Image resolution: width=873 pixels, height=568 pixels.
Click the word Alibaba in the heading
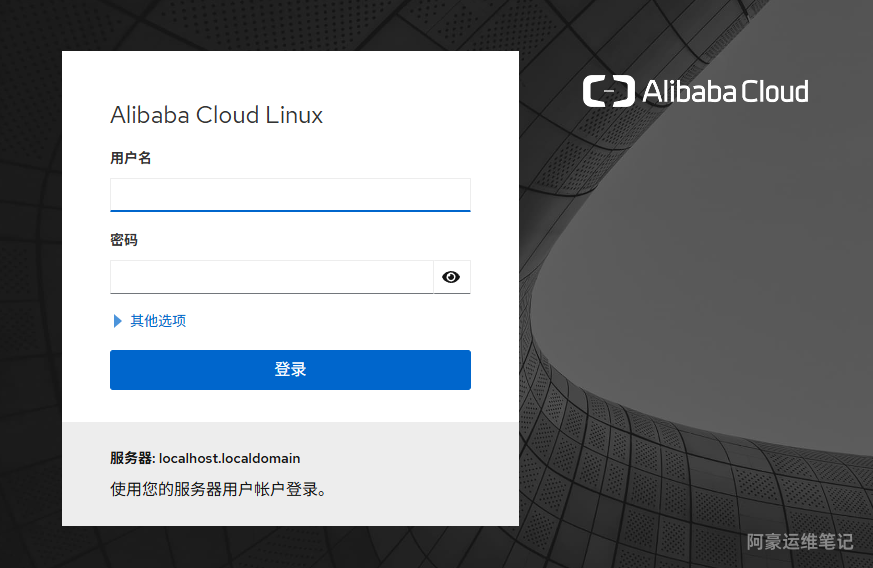click(150, 115)
